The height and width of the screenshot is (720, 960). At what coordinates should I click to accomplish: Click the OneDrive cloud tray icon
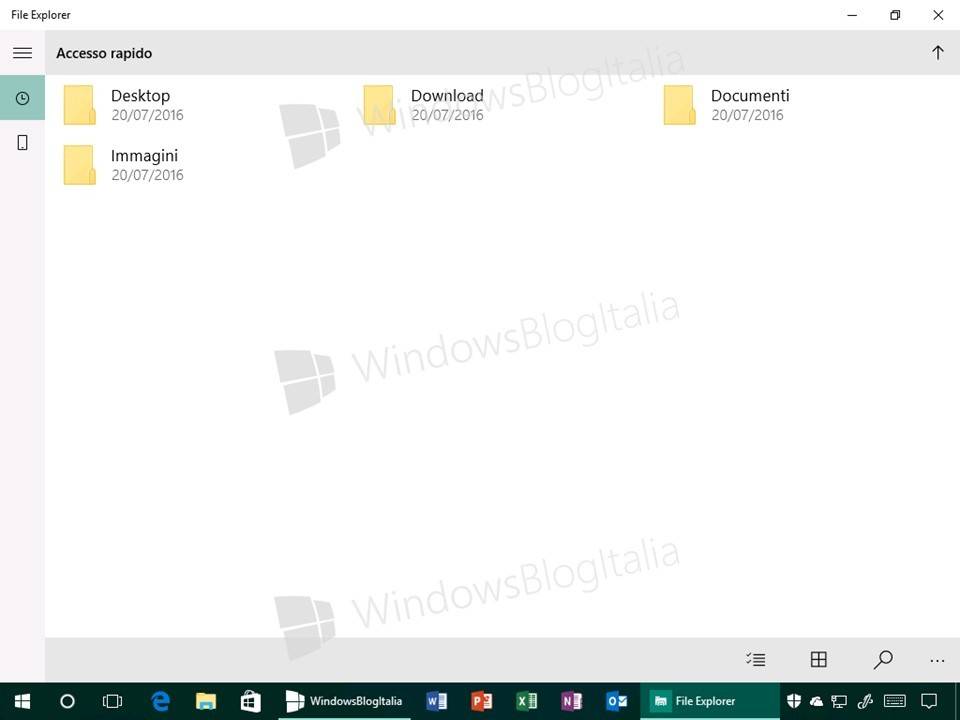click(816, 702)
